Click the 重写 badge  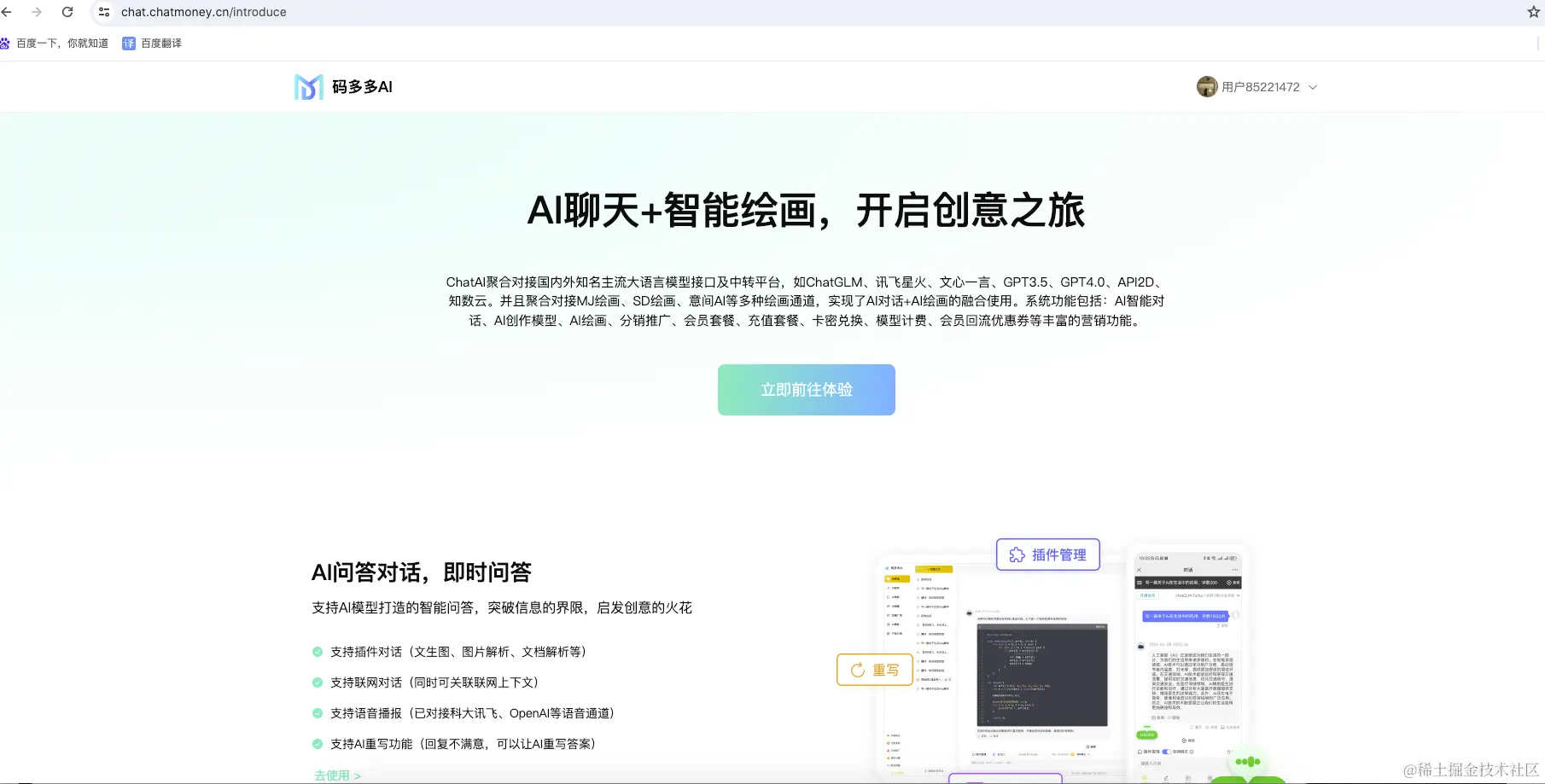point(875,670)
